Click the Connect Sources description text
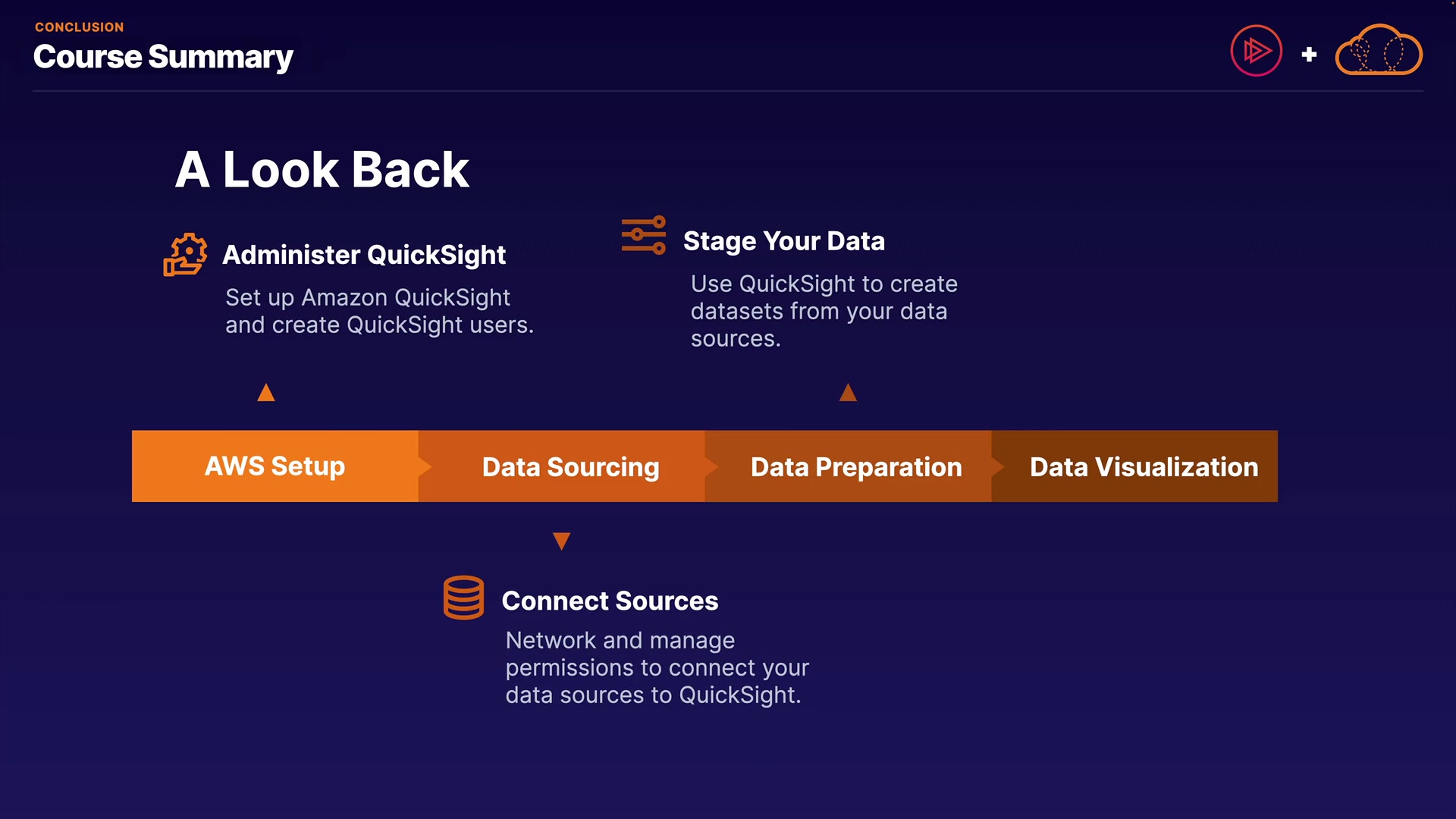This screenshot has width=1456, height=819. pyautogui.click(x=657, y=667)
